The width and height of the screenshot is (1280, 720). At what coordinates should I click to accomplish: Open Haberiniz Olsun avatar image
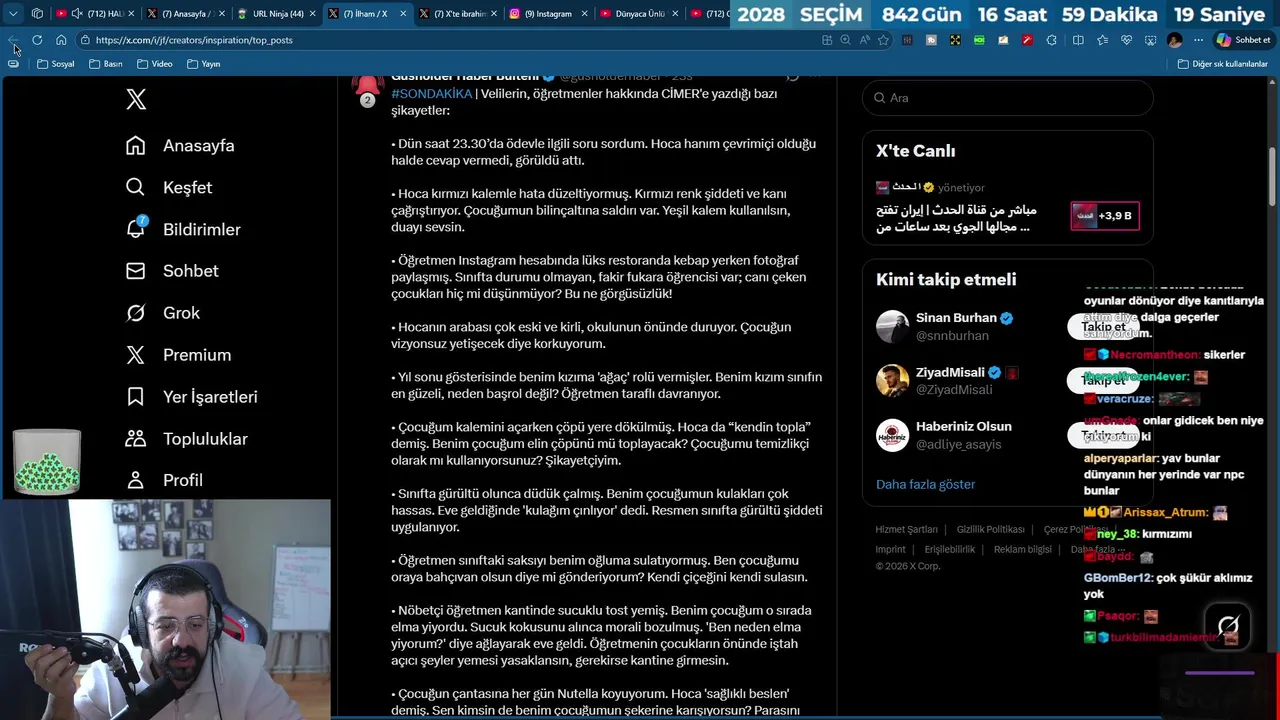[x=892, y=435]
